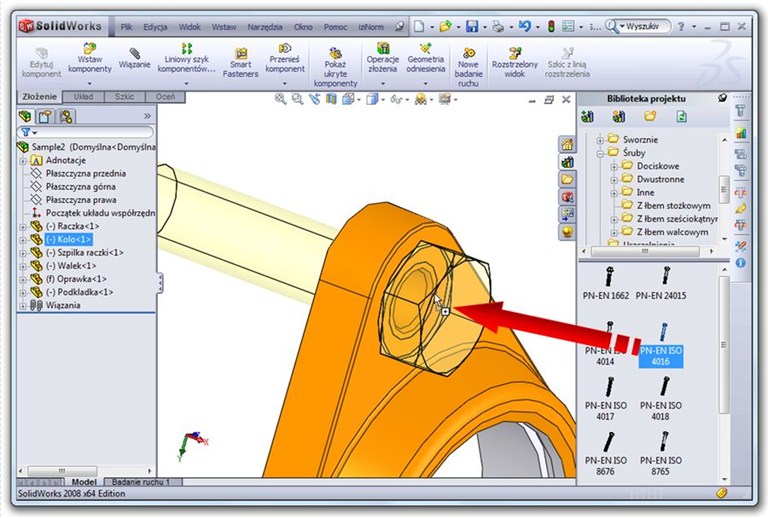Expand the Sworznie library folder

(x=600, y=140)
